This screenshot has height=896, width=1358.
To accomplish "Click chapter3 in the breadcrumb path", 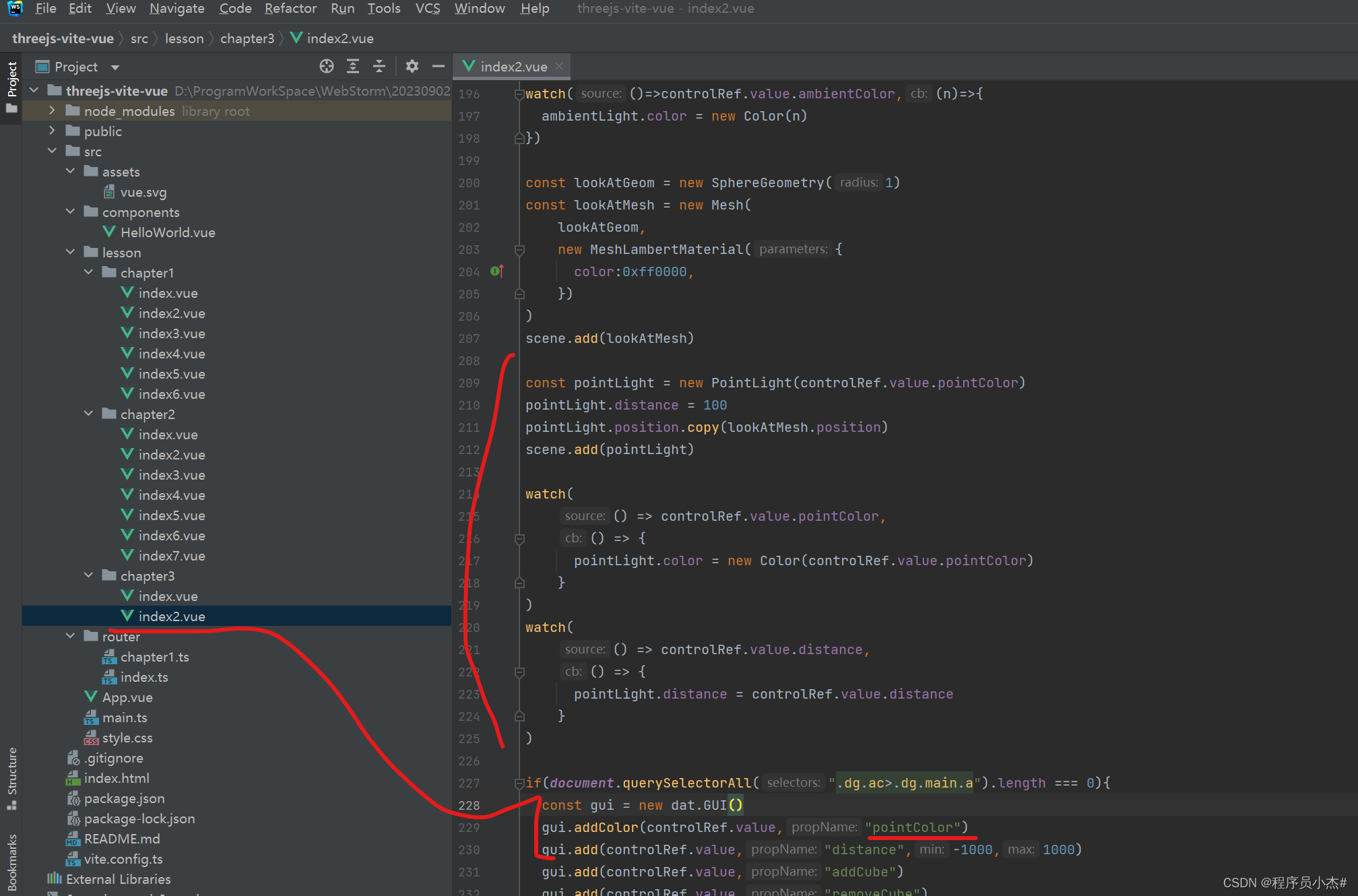I will pyautogui.click(x=247, y=38).
